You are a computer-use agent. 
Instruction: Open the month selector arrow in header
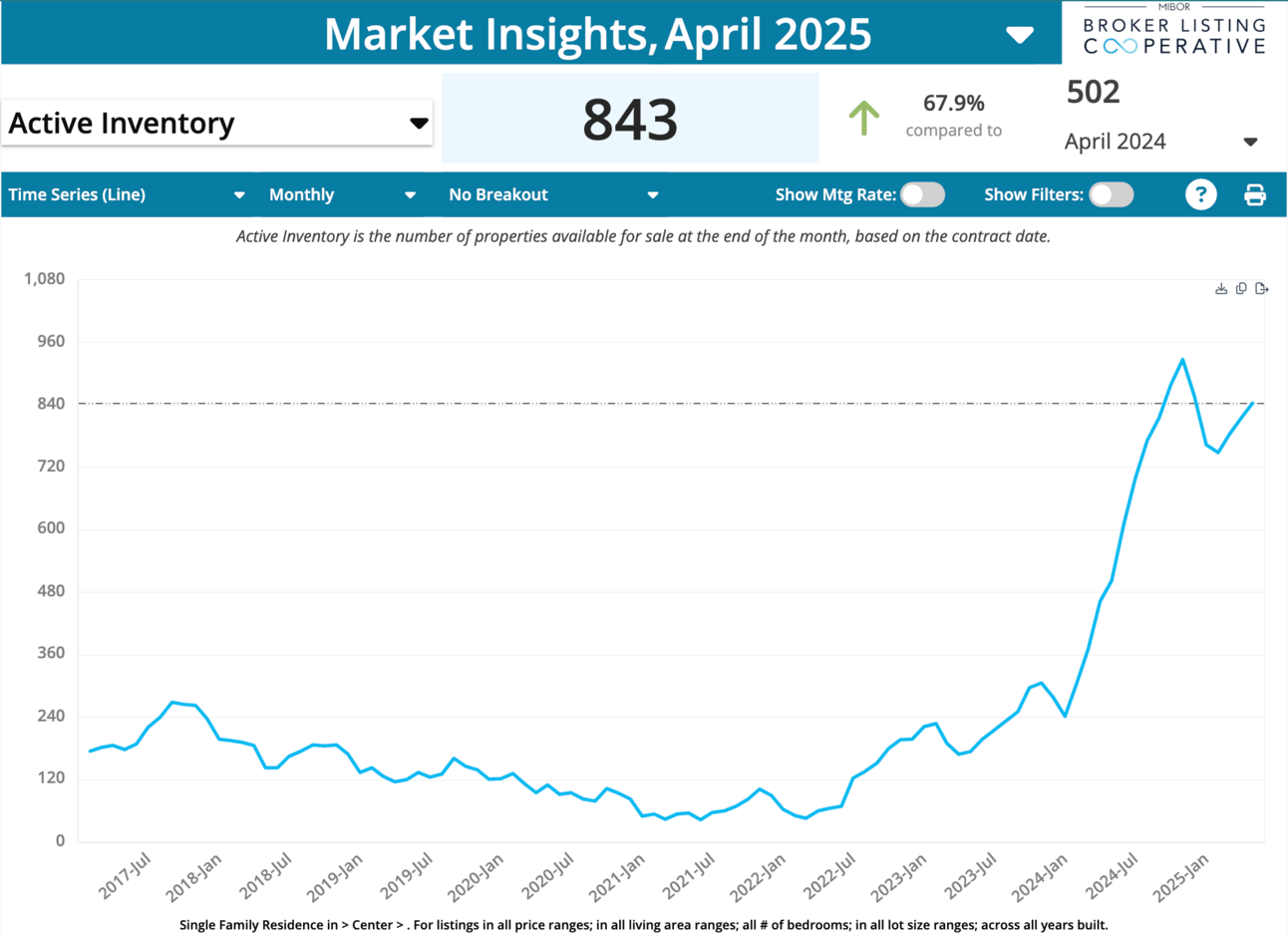1019,36
